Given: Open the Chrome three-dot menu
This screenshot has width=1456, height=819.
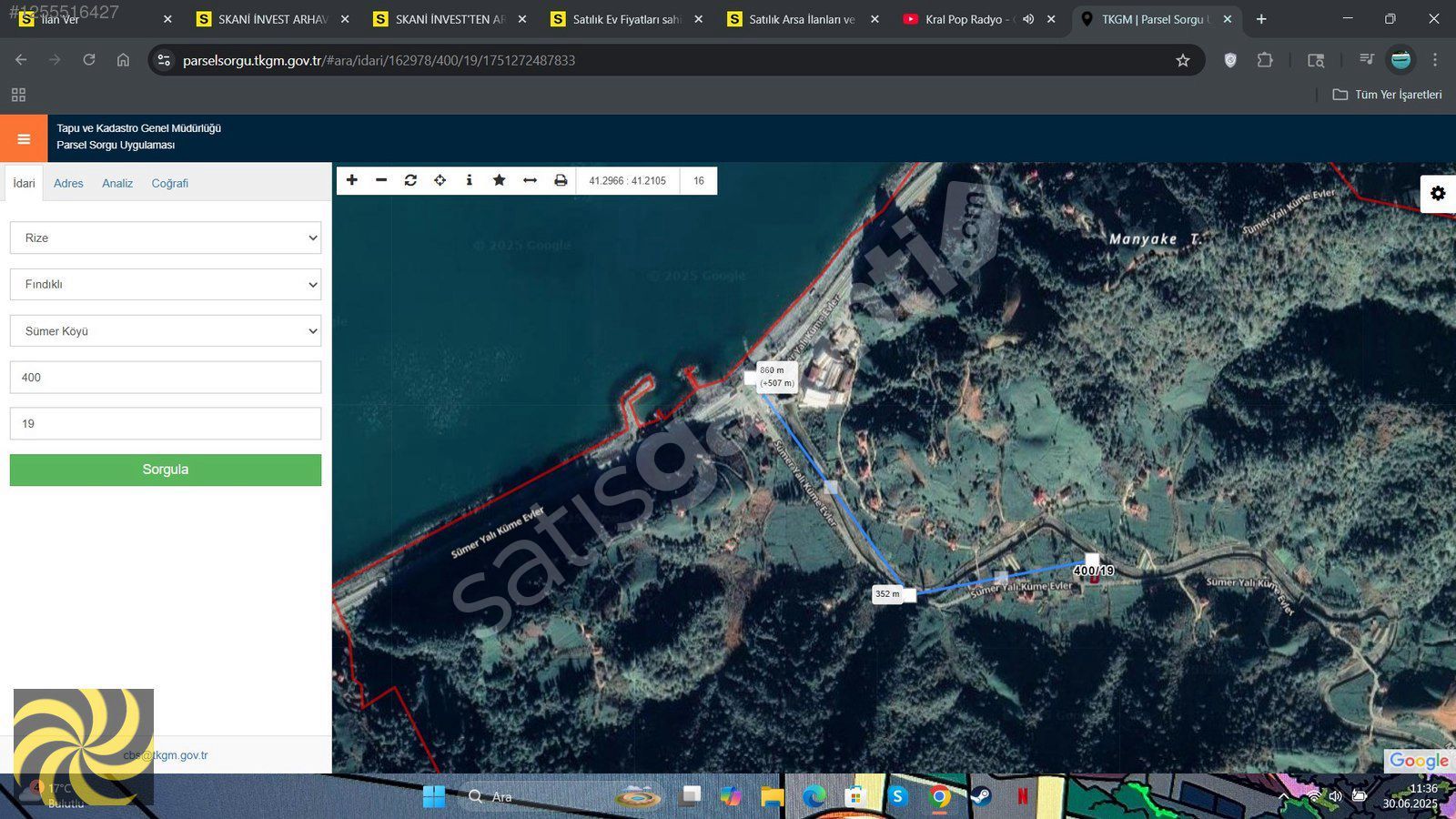Looking at the screenshot, I should click(x=1435, y=60).
